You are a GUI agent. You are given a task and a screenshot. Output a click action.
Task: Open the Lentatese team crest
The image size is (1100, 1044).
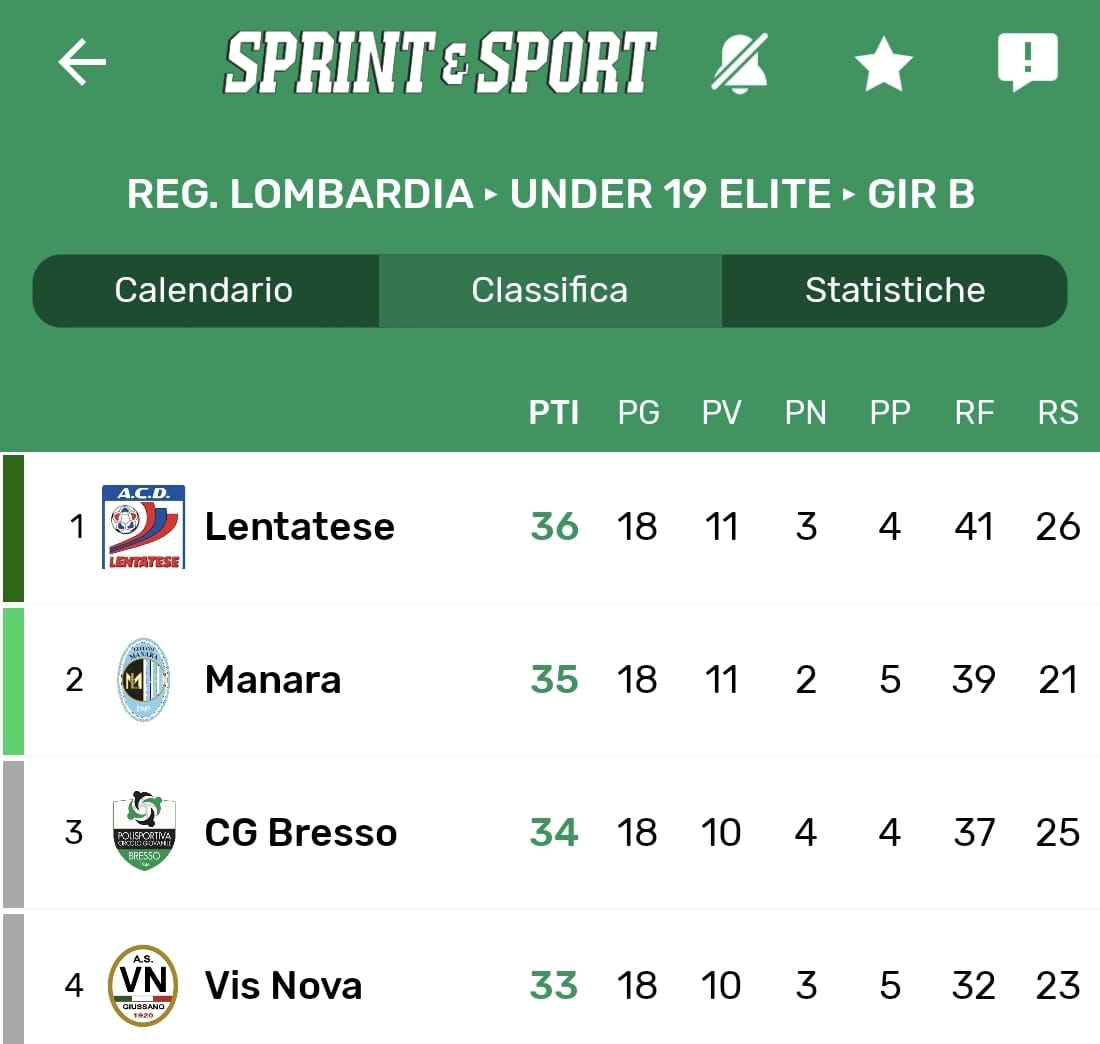point(144,526)
